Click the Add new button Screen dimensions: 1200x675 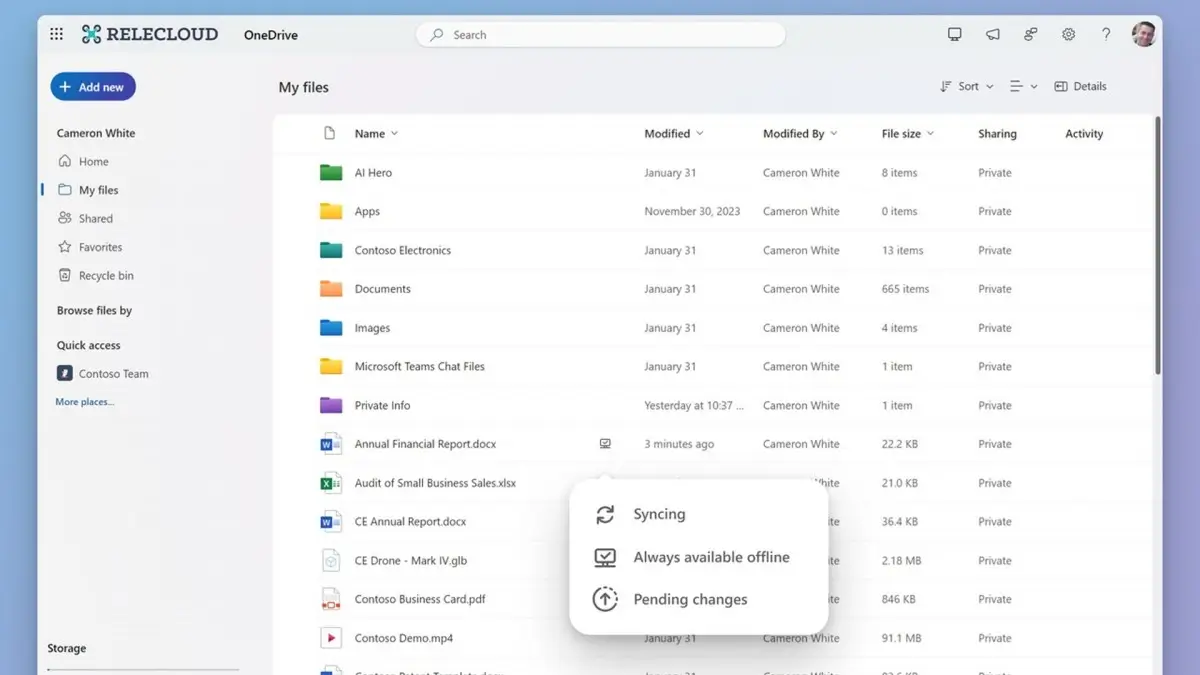coord(93,87)
